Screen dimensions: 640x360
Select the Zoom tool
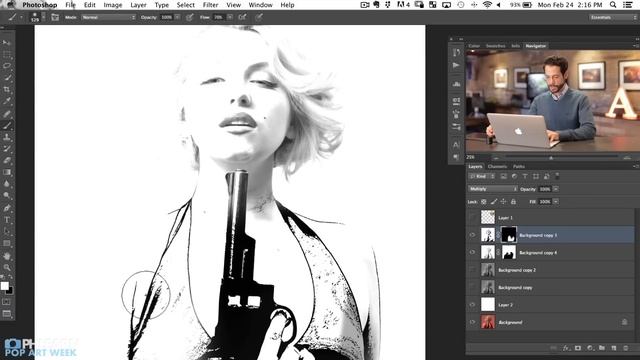[x=7, y=268]
